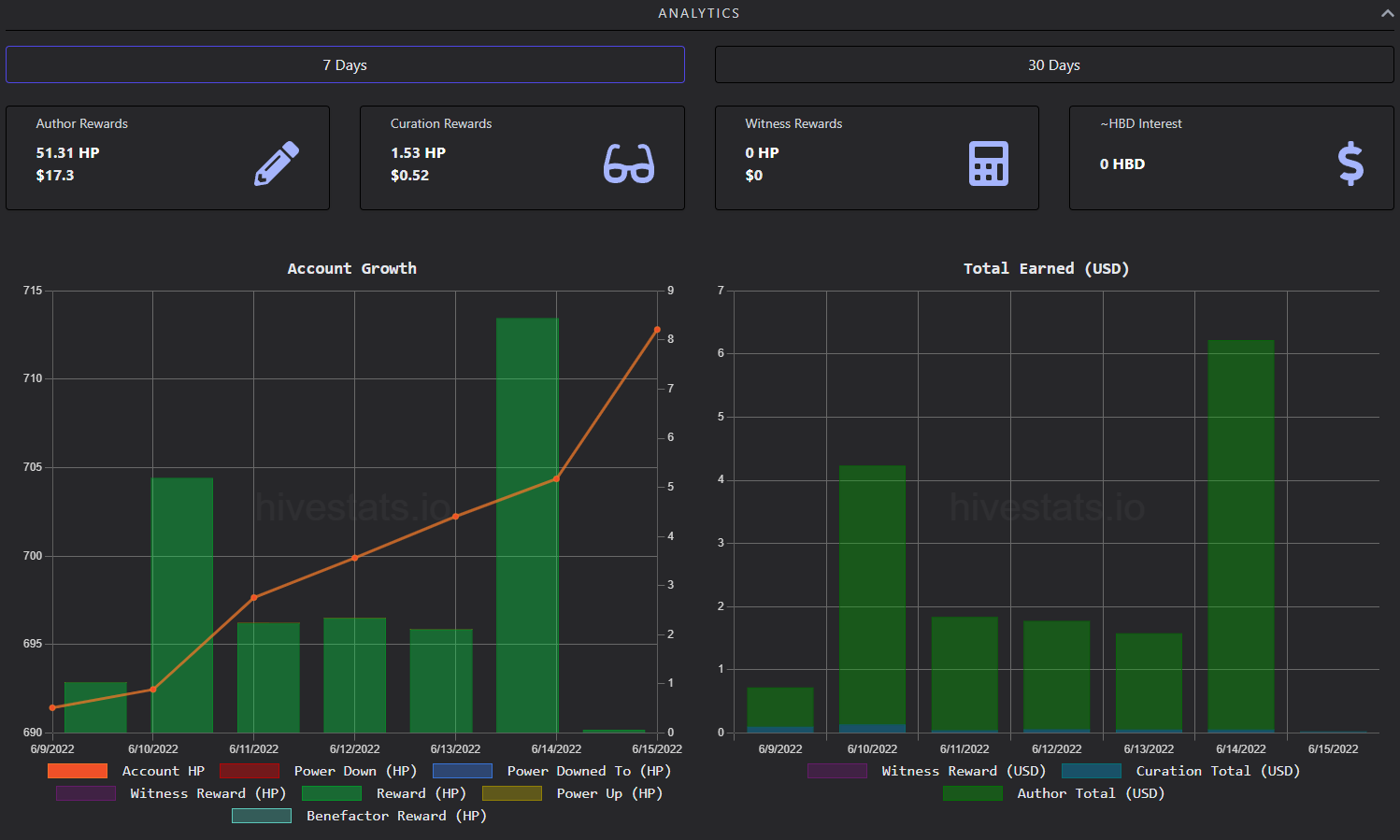Viewport: 1400px width, 840px height.
Task: Click the Total Earned (USD) chart title
Action: click(x=1047, y=268)
